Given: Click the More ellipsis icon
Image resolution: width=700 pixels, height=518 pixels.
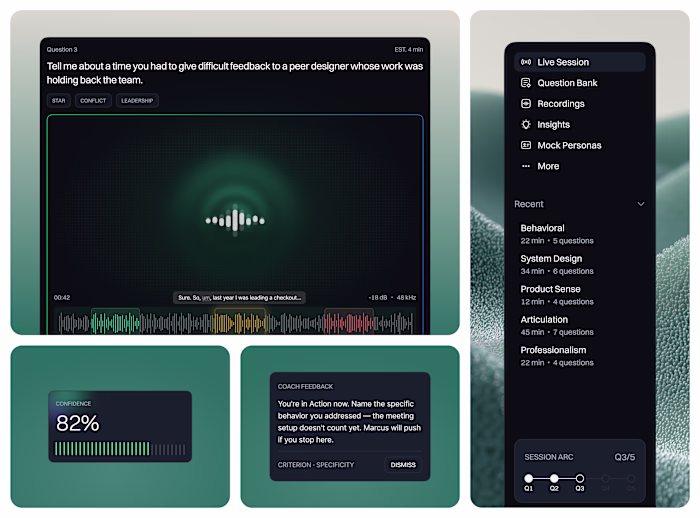Looking at the screenshot, I should pos(526,166).
